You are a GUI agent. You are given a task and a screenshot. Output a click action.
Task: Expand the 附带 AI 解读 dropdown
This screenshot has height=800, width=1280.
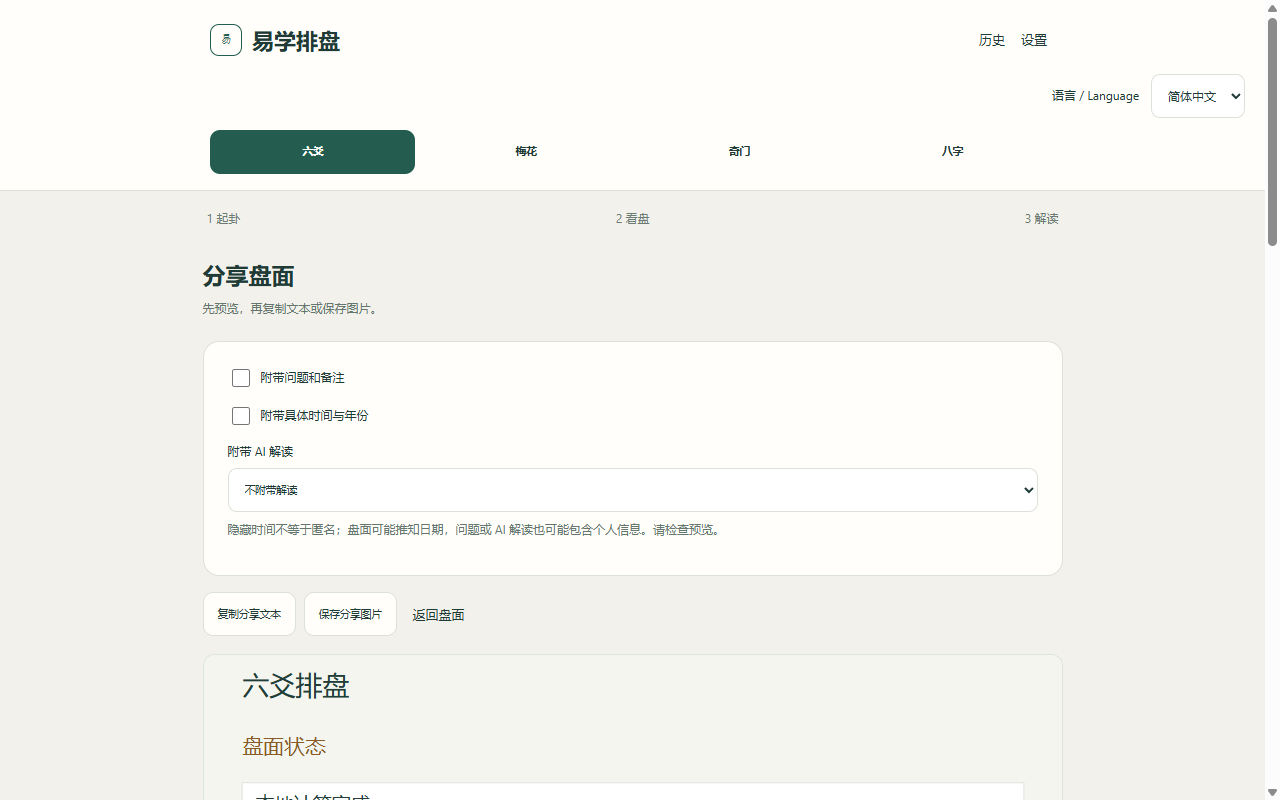(x=633, y=490)
